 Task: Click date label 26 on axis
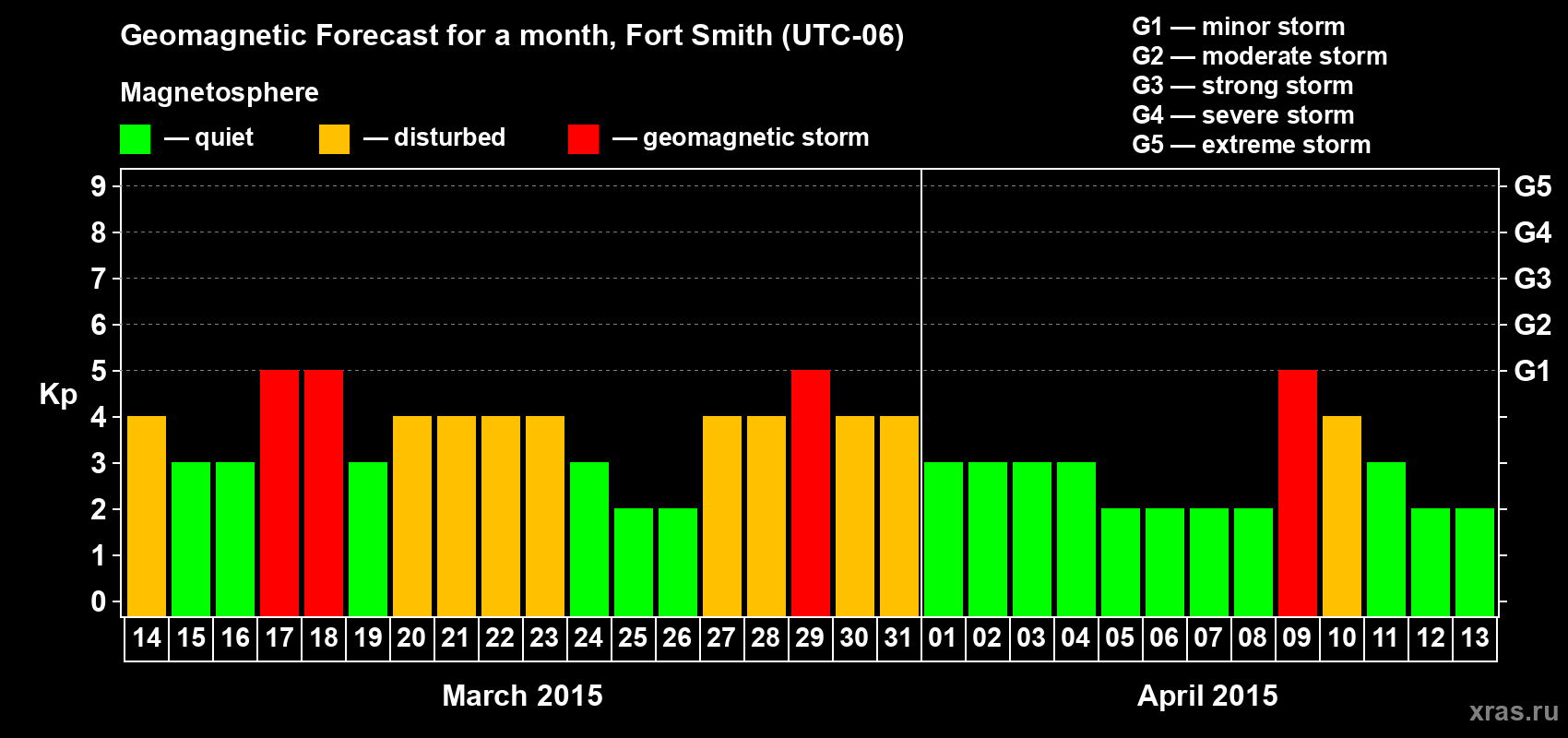[677, 638]
